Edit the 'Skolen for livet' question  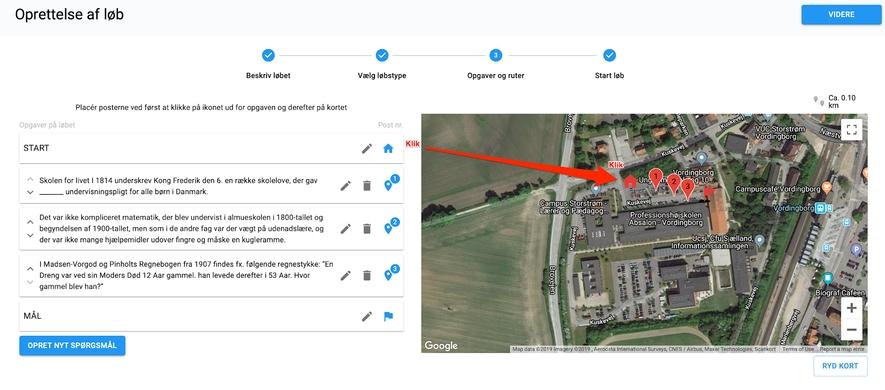coord(345,186)
